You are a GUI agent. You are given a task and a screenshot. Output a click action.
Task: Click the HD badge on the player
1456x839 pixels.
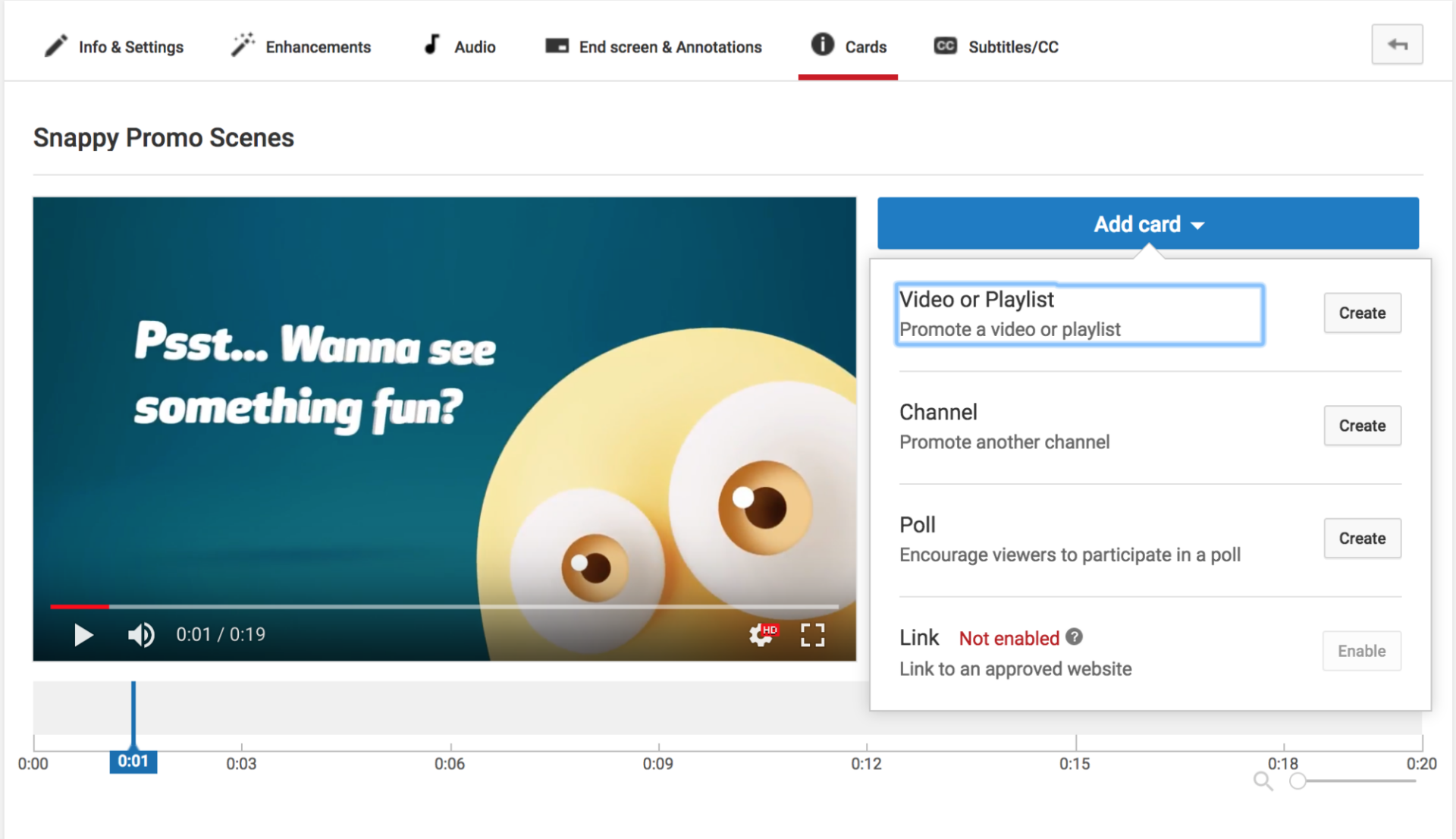(x=771, y=628)
